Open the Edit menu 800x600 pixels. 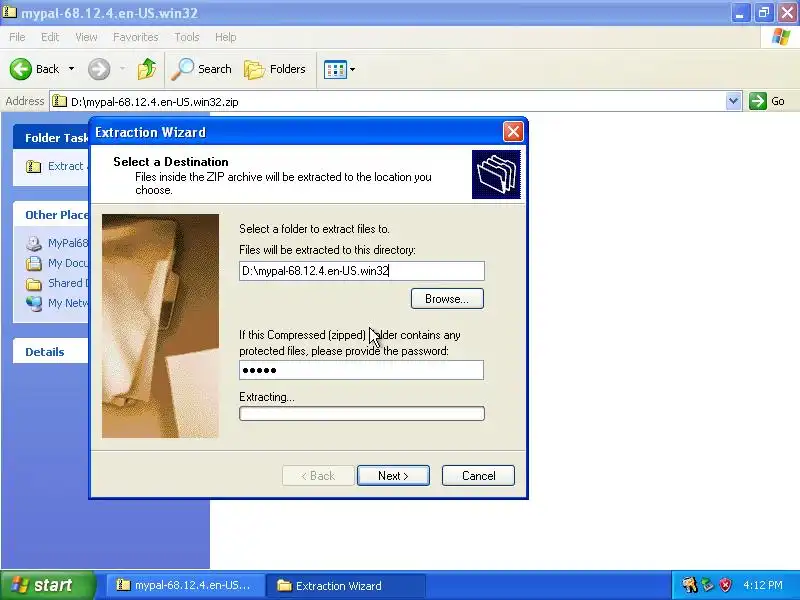pos(50,37)
